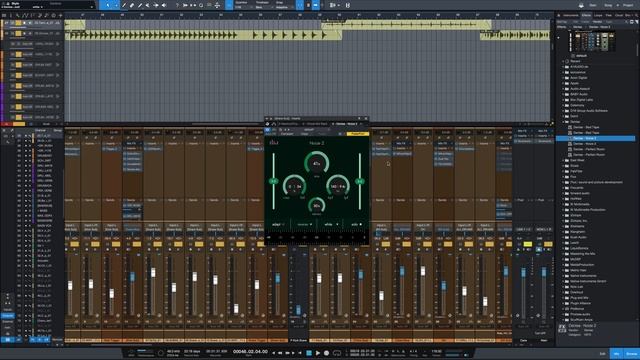Click the Rewind button in transport
The image size is (640, 360).
click(280, 353)
